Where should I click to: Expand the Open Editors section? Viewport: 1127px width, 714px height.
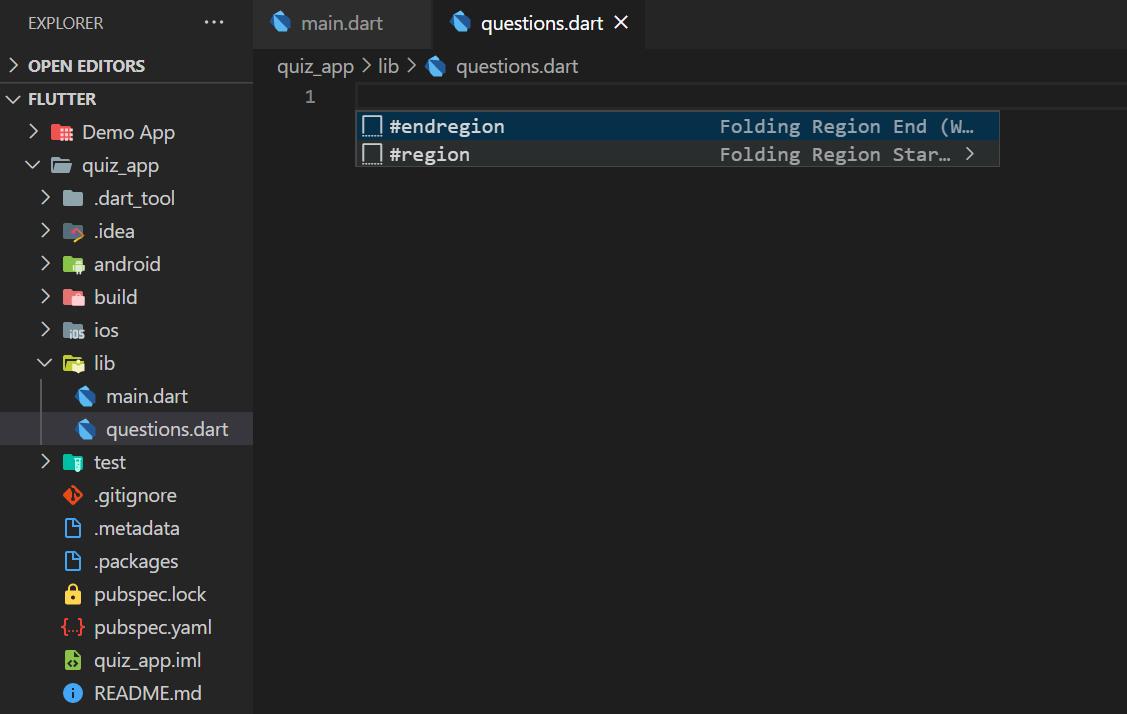(x=14, y=66)
